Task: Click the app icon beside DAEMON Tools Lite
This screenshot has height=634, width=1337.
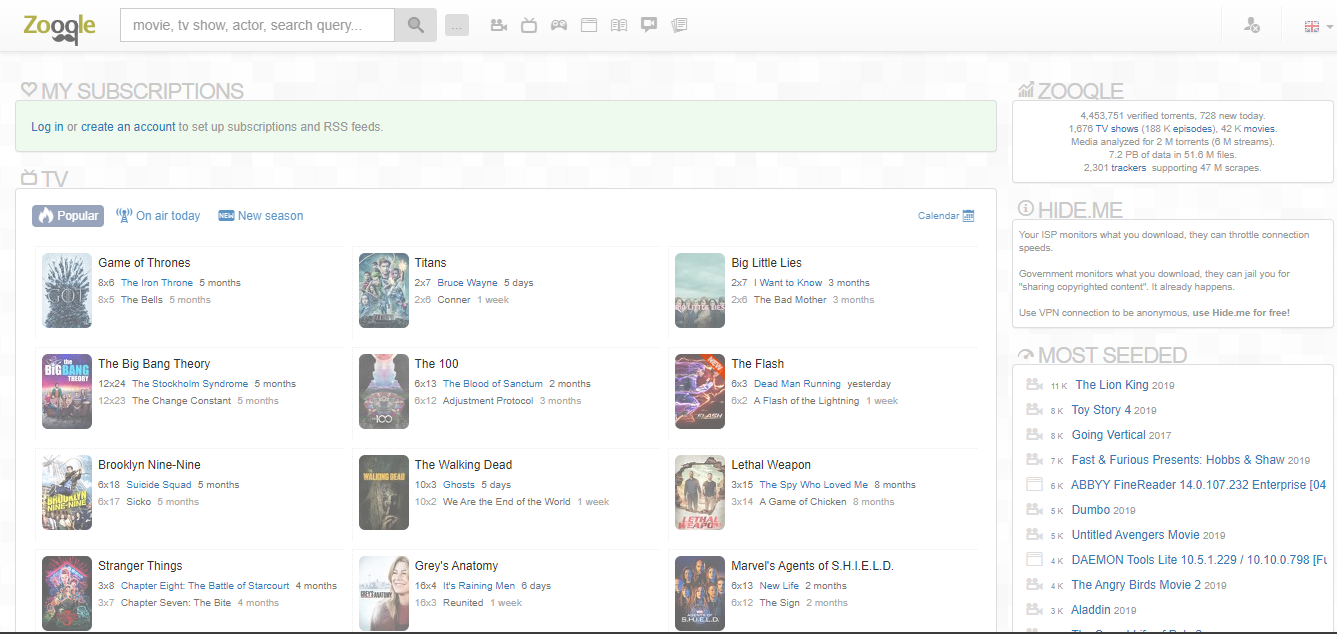Action: click(1034, 560)
